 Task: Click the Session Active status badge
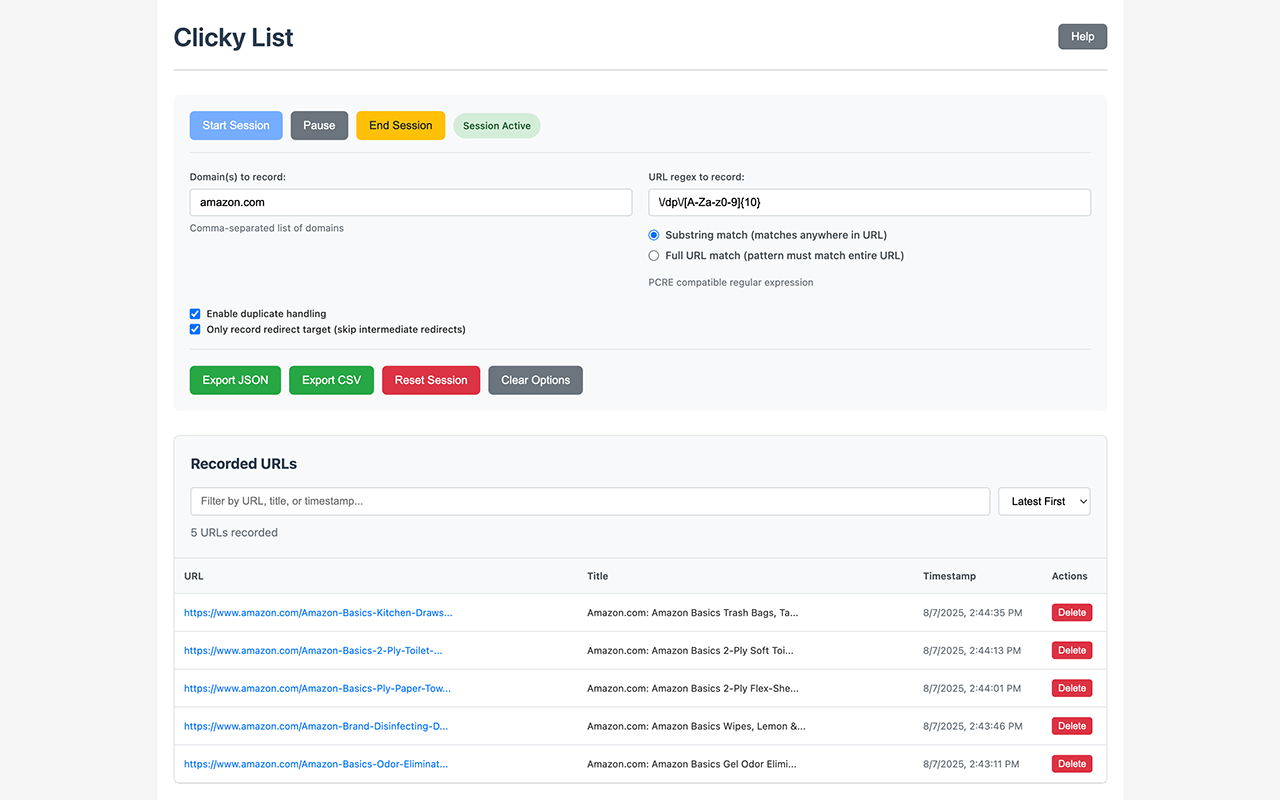(497, 126)
